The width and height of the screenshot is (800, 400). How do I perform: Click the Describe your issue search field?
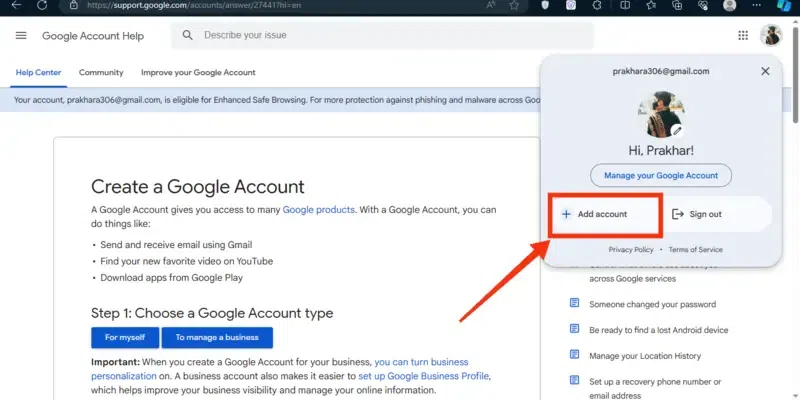tap(383, 35)
